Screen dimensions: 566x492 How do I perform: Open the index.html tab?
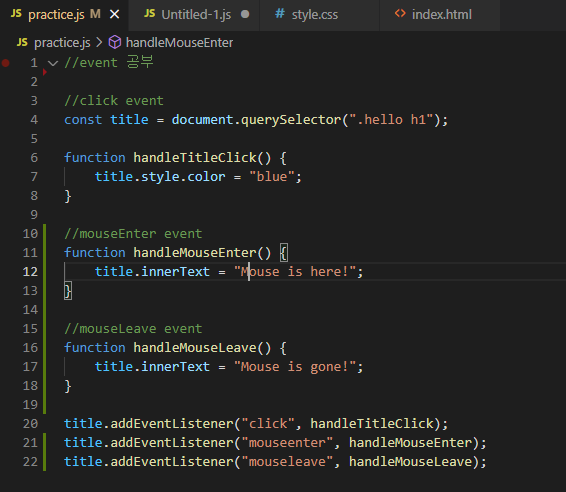coord(441,15)
